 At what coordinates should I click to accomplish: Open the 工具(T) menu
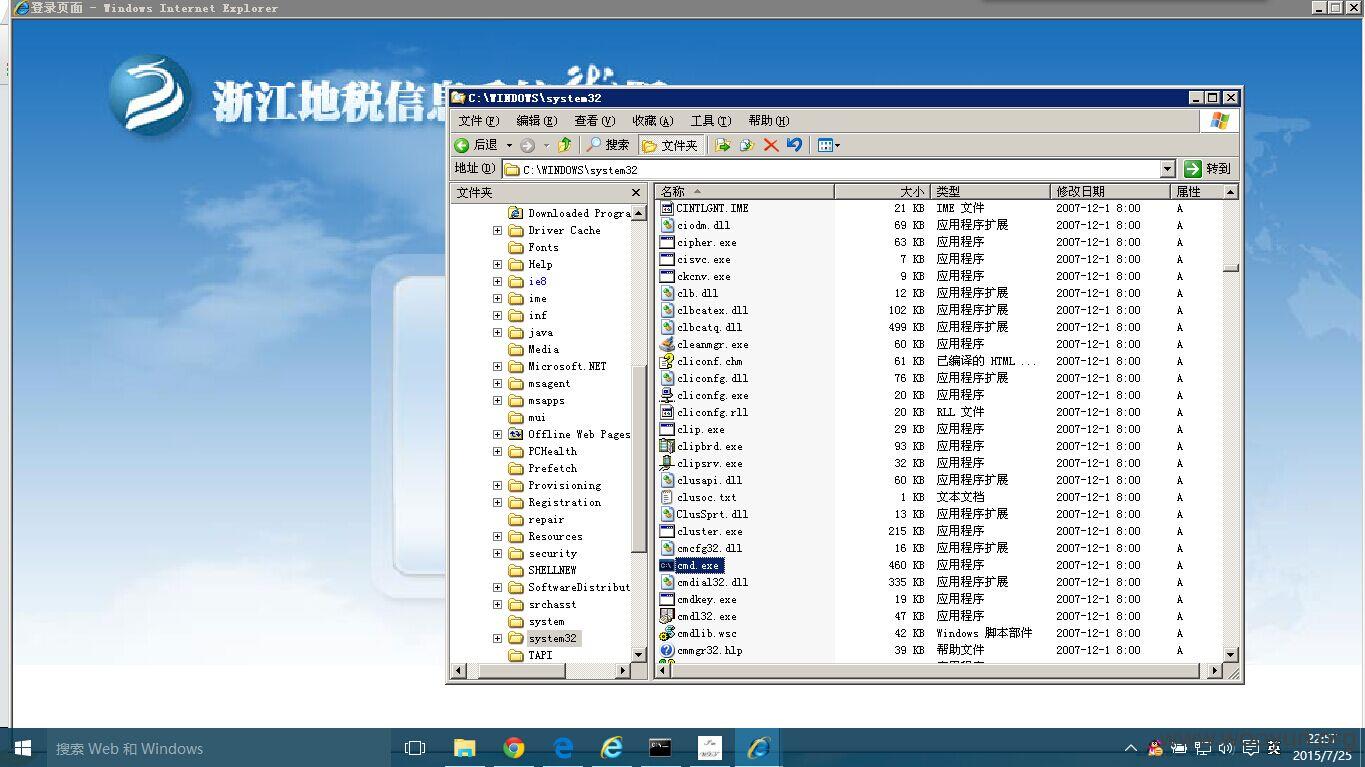pos(711,121)
